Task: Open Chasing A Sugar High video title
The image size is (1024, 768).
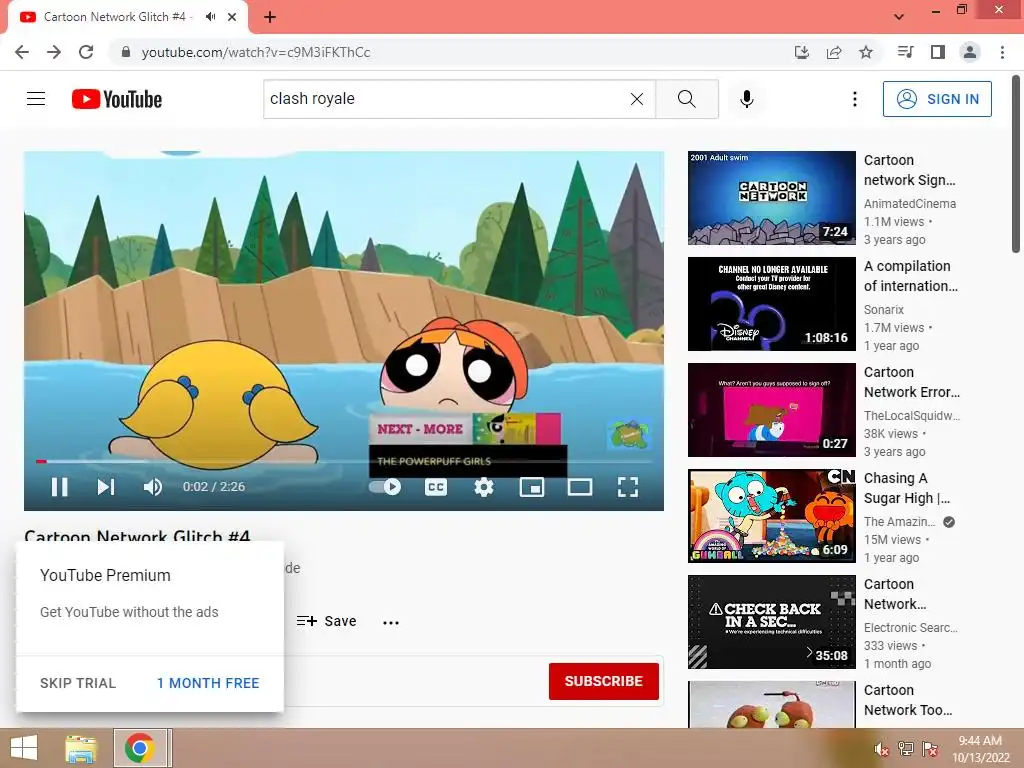Action: (x=907, y=488)
